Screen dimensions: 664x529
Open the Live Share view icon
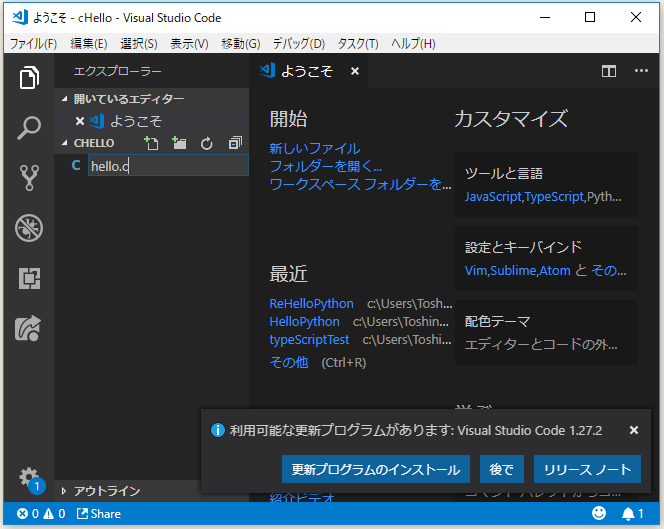pos(28,329)
